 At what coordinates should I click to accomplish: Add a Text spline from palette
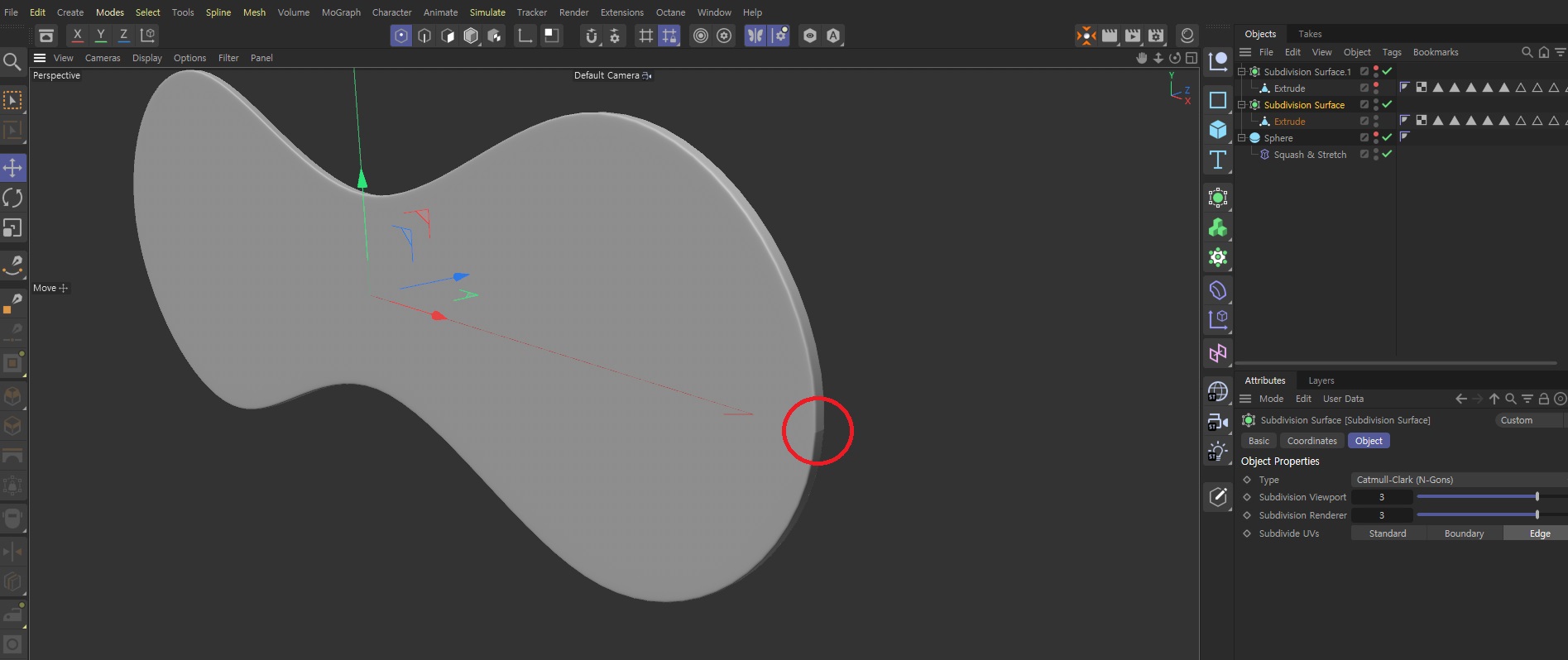1218,160
